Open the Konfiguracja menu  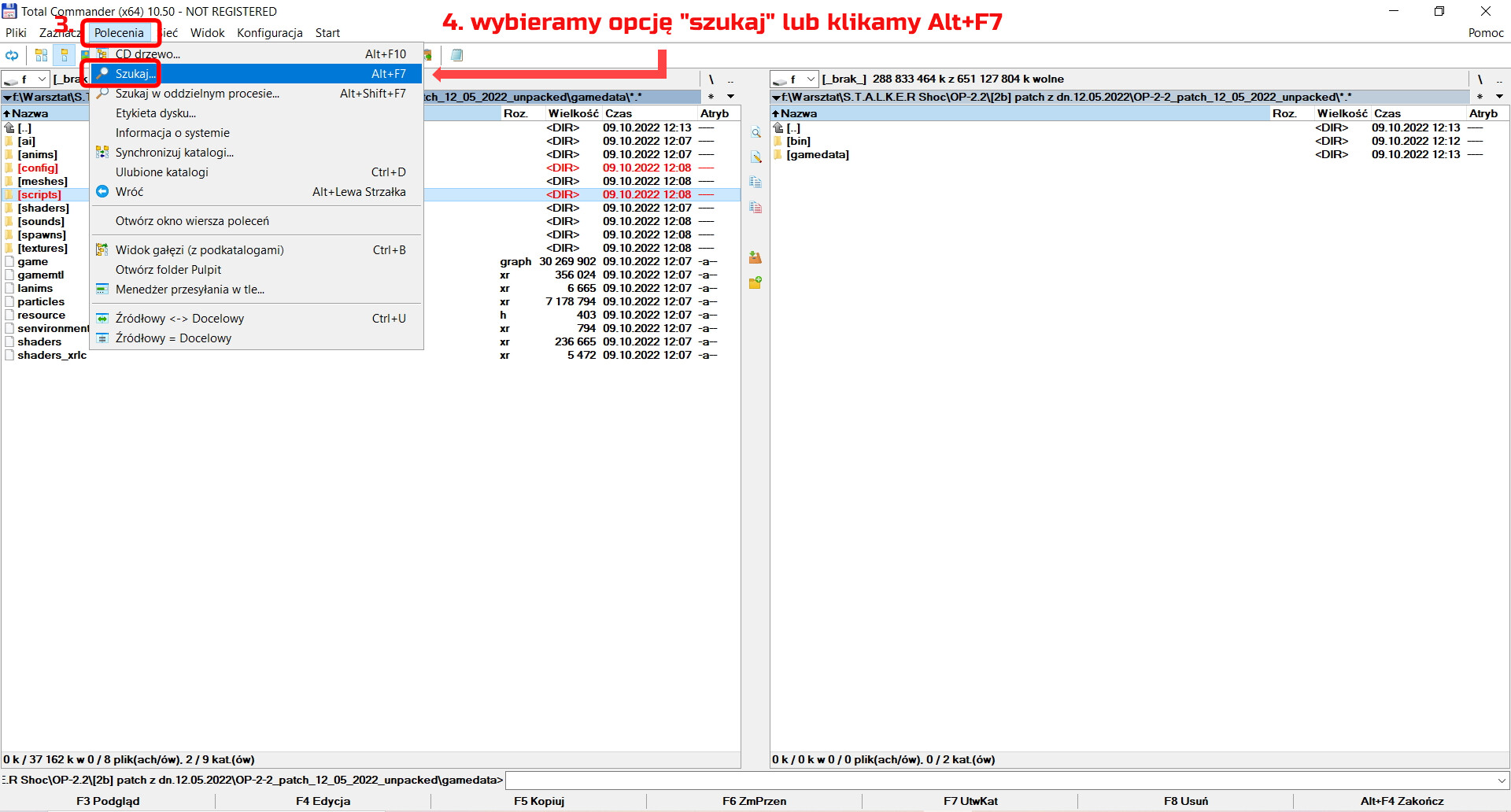[x=270, y=33]
